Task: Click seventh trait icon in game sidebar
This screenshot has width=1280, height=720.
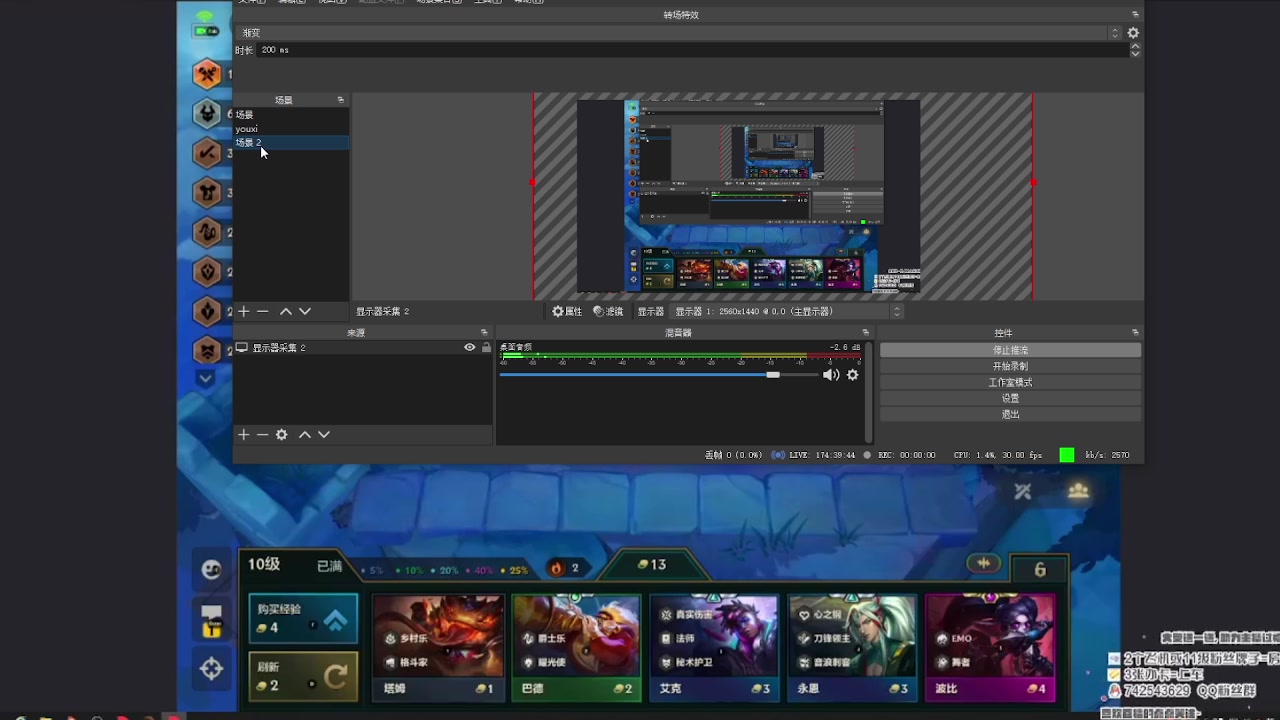Action: click(207, 311)
